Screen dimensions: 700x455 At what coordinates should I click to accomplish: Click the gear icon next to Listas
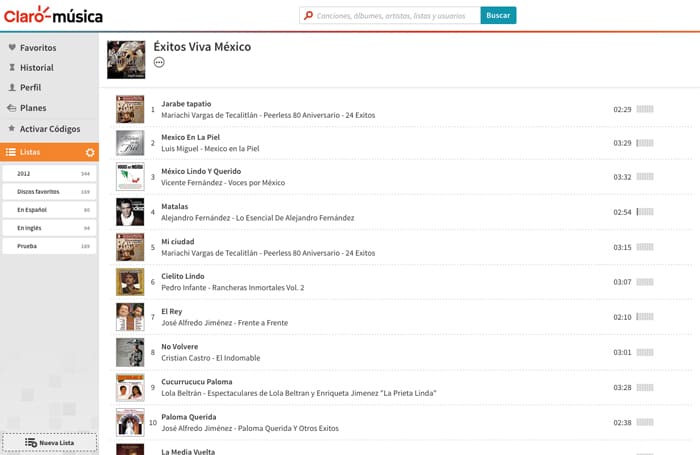(x=90, y=152)
